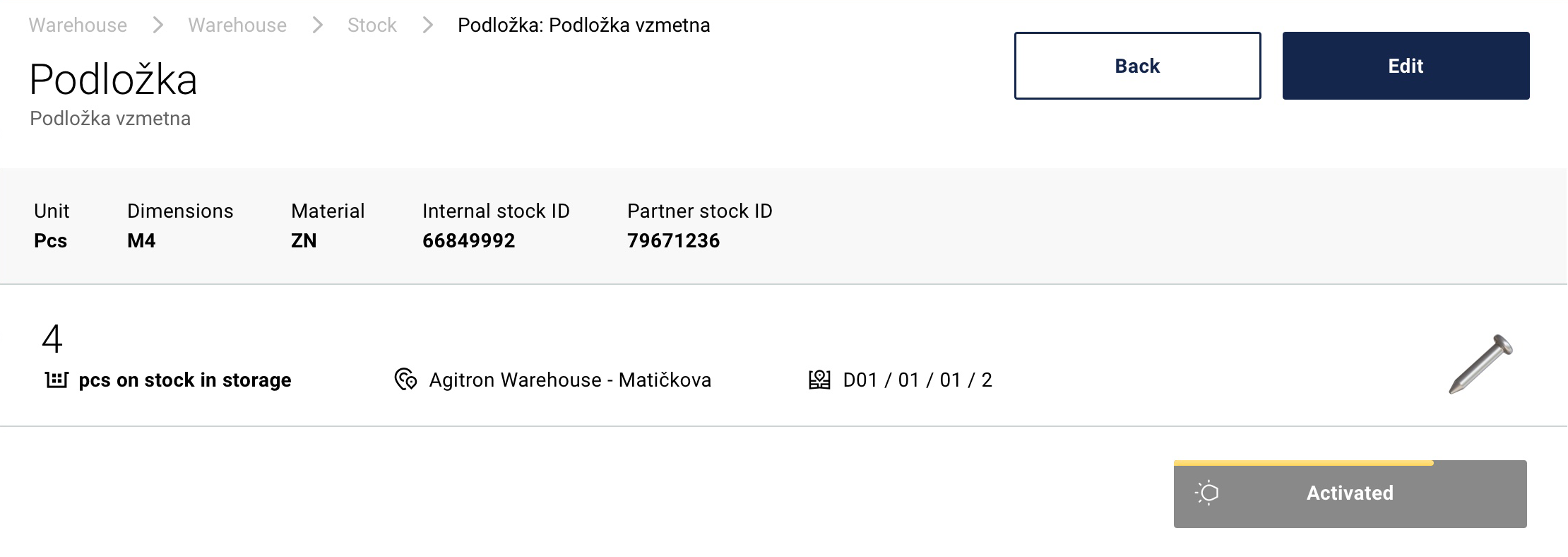Click the yellow progress bar above Activated

click(1304, 463)
